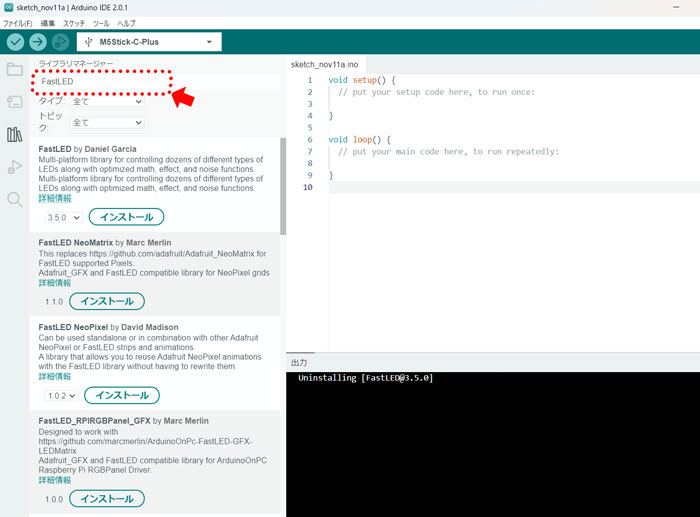The image size is (700, 517).
Task: Open the ツール menu
Action: pyautogui.click(x=101, y=23)
